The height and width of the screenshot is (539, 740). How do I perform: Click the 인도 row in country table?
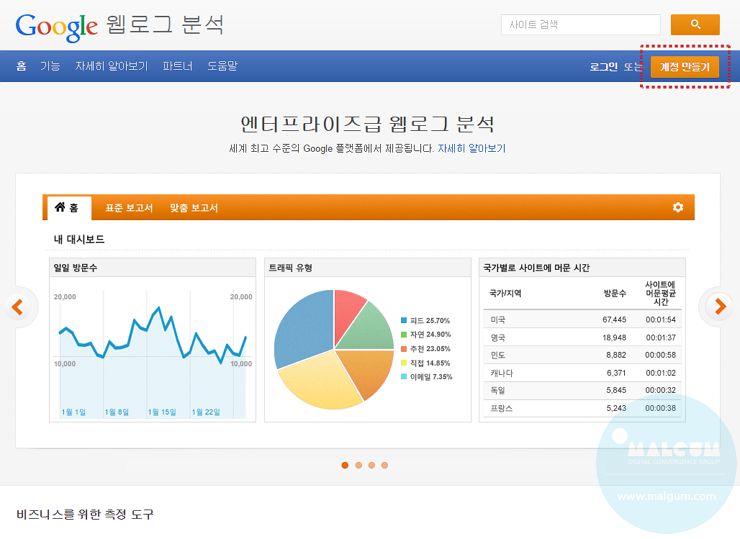[x=582, y=355]
